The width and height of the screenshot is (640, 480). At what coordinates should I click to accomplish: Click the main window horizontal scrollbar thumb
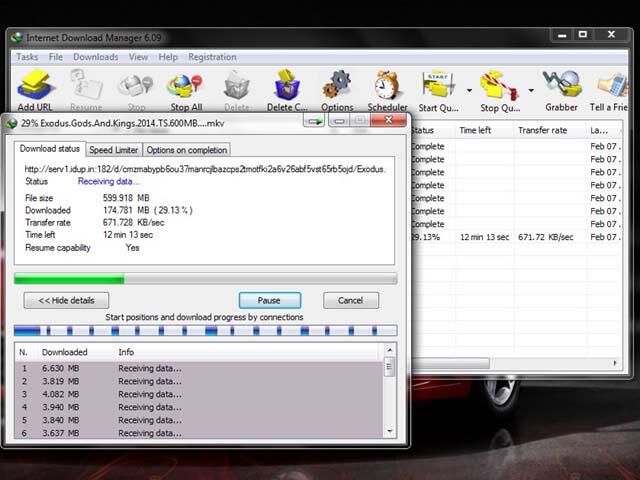click(450, 362)
